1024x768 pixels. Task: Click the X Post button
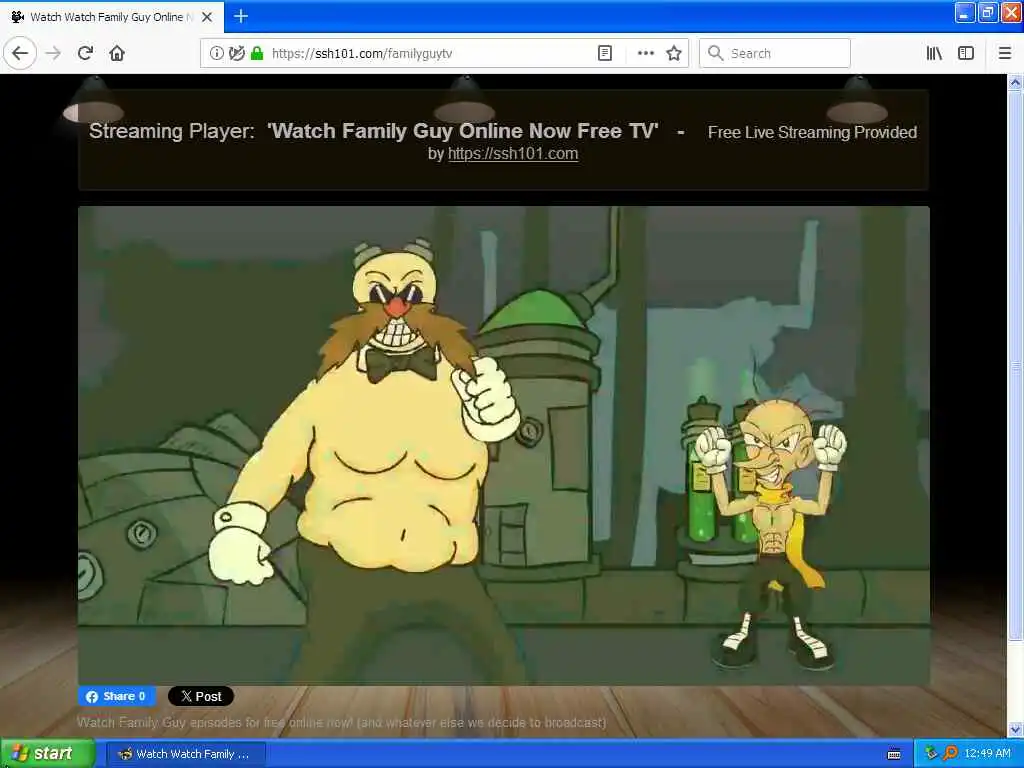click(201, 696)
